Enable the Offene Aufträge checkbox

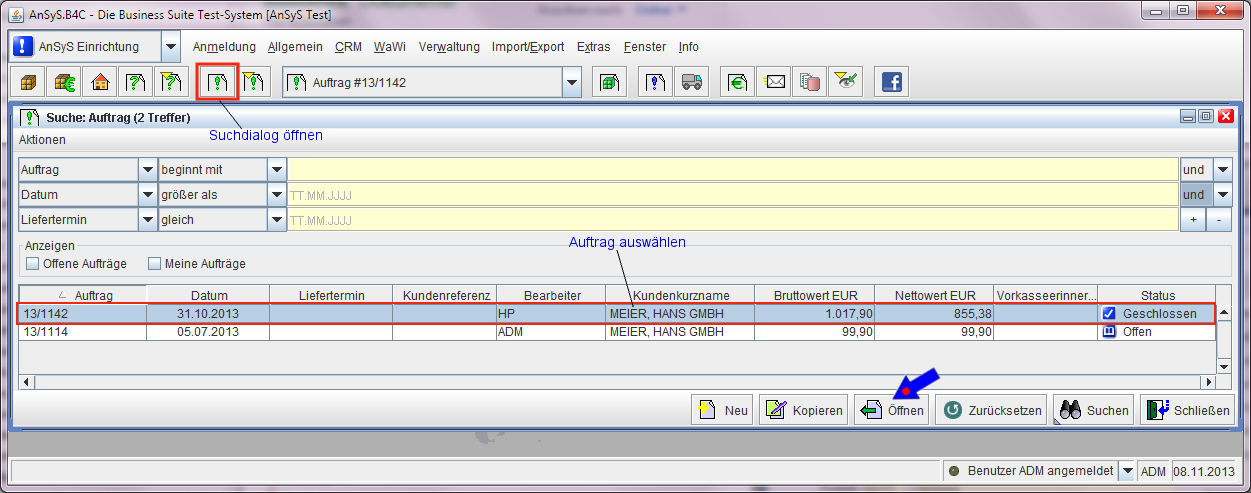[33, 264]
